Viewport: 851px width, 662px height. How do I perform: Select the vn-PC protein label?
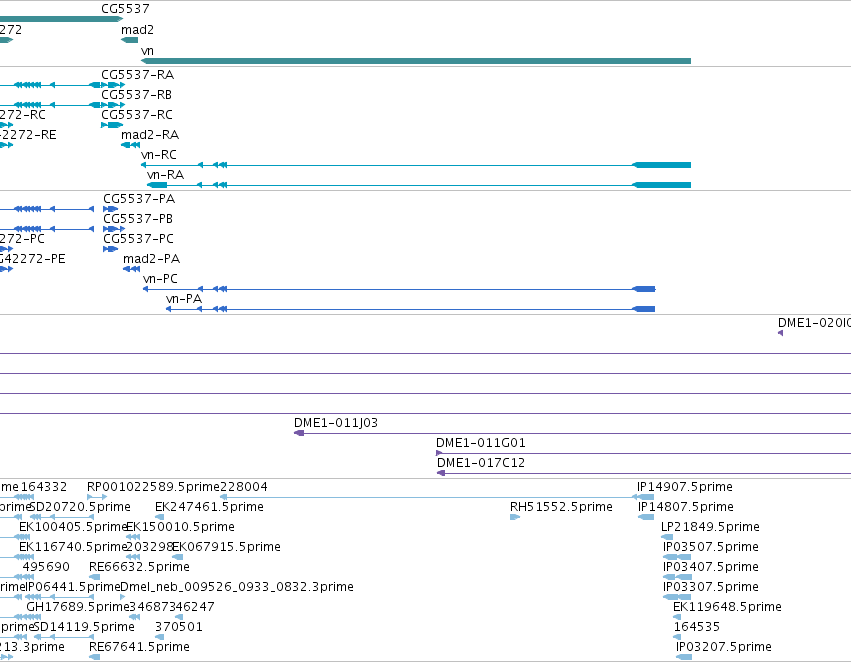[160, 279]
